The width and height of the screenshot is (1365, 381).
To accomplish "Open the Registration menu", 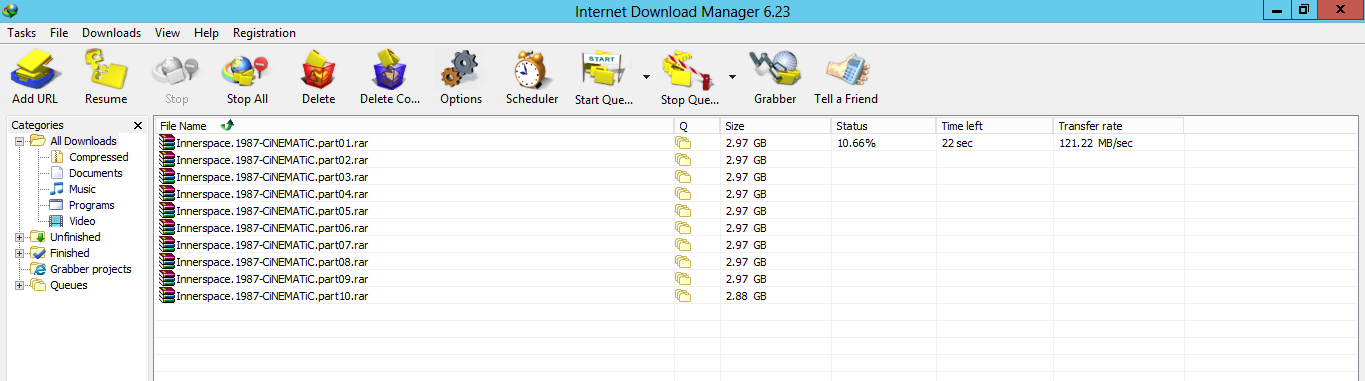I will point(264,33).
